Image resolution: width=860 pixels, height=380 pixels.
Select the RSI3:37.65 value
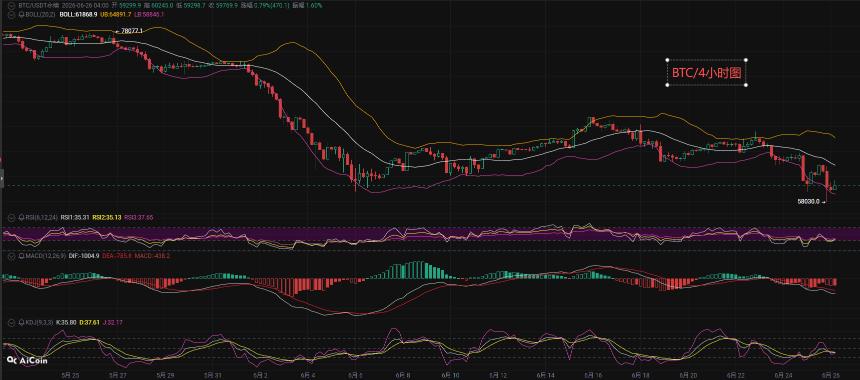(x=138, y=218)
